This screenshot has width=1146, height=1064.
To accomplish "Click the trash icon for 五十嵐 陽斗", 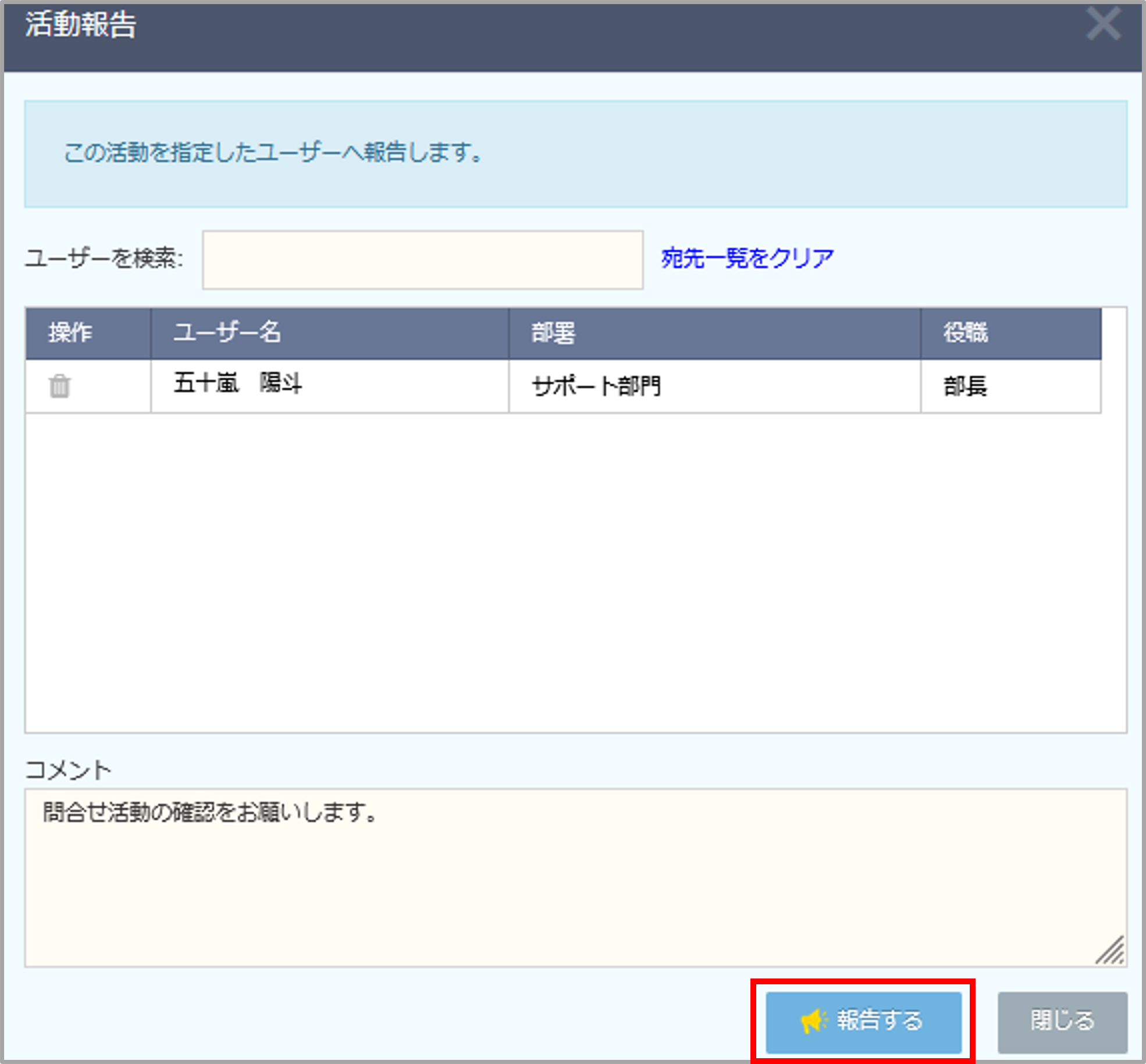I will pos(59,386).
